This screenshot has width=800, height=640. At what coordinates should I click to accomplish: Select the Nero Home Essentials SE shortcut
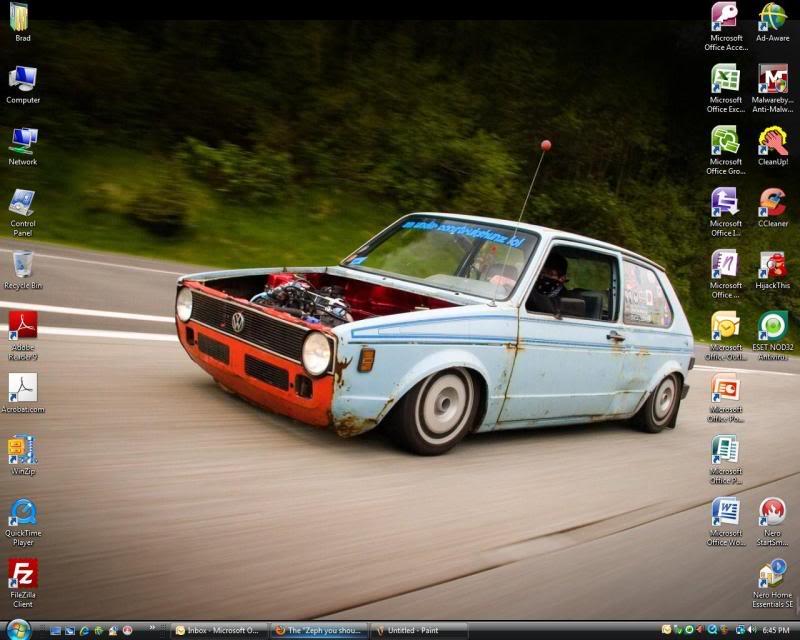[x=772, y=584]
